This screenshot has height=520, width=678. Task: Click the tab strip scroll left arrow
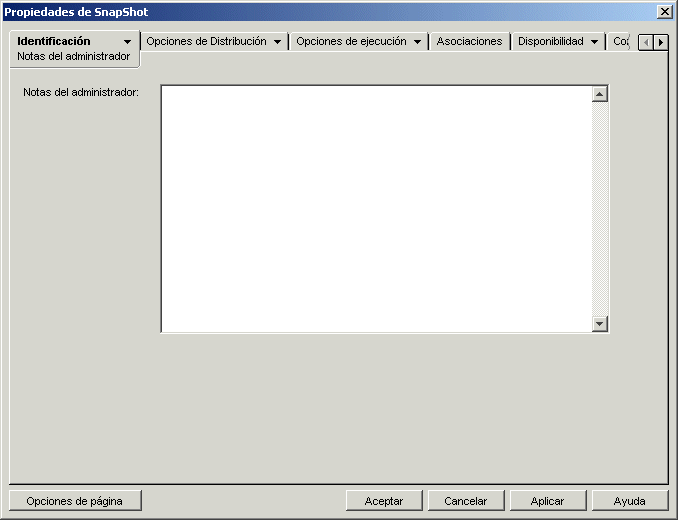646,43
